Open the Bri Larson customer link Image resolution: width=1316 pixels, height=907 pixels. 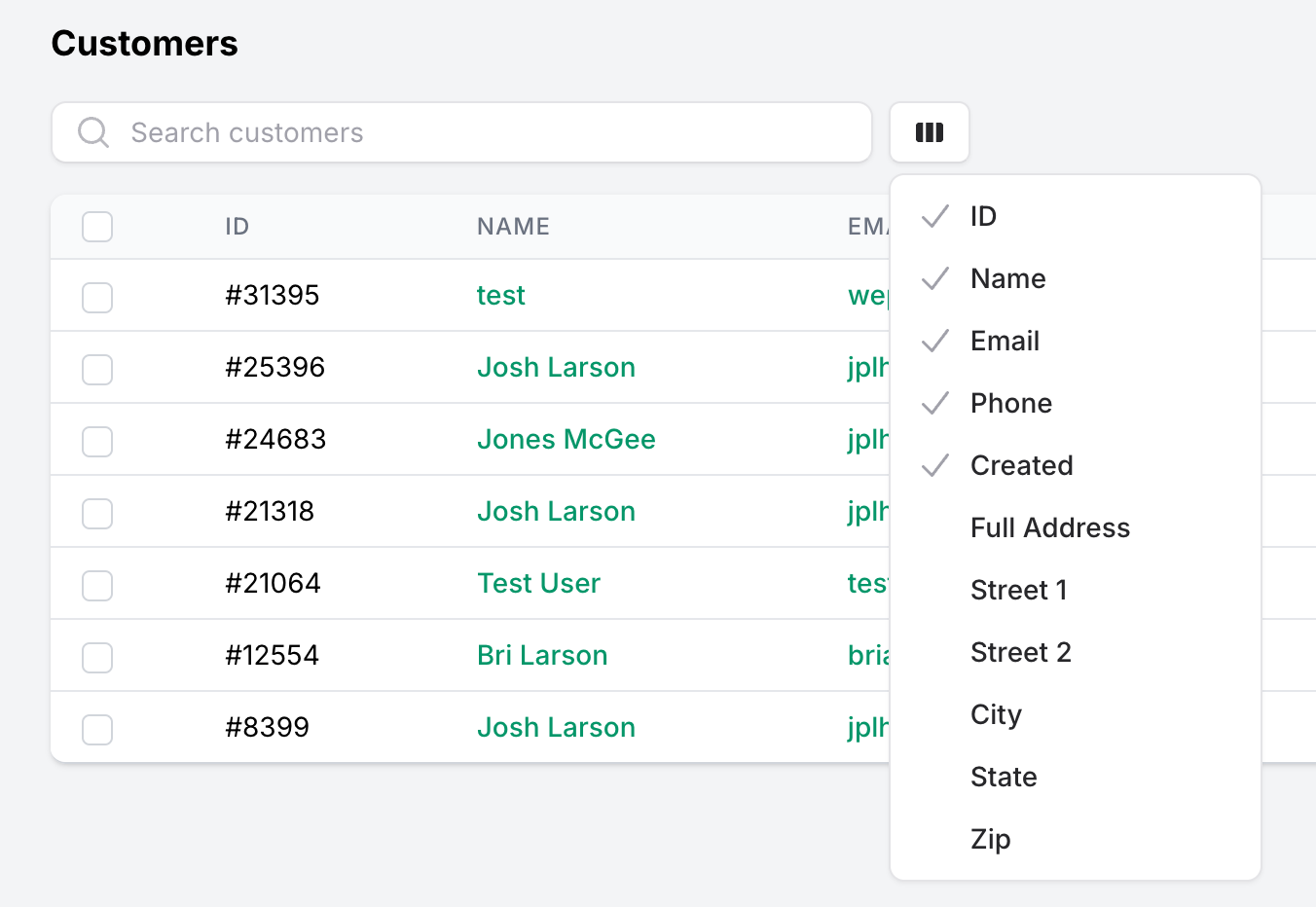click(x=542, y=655)
